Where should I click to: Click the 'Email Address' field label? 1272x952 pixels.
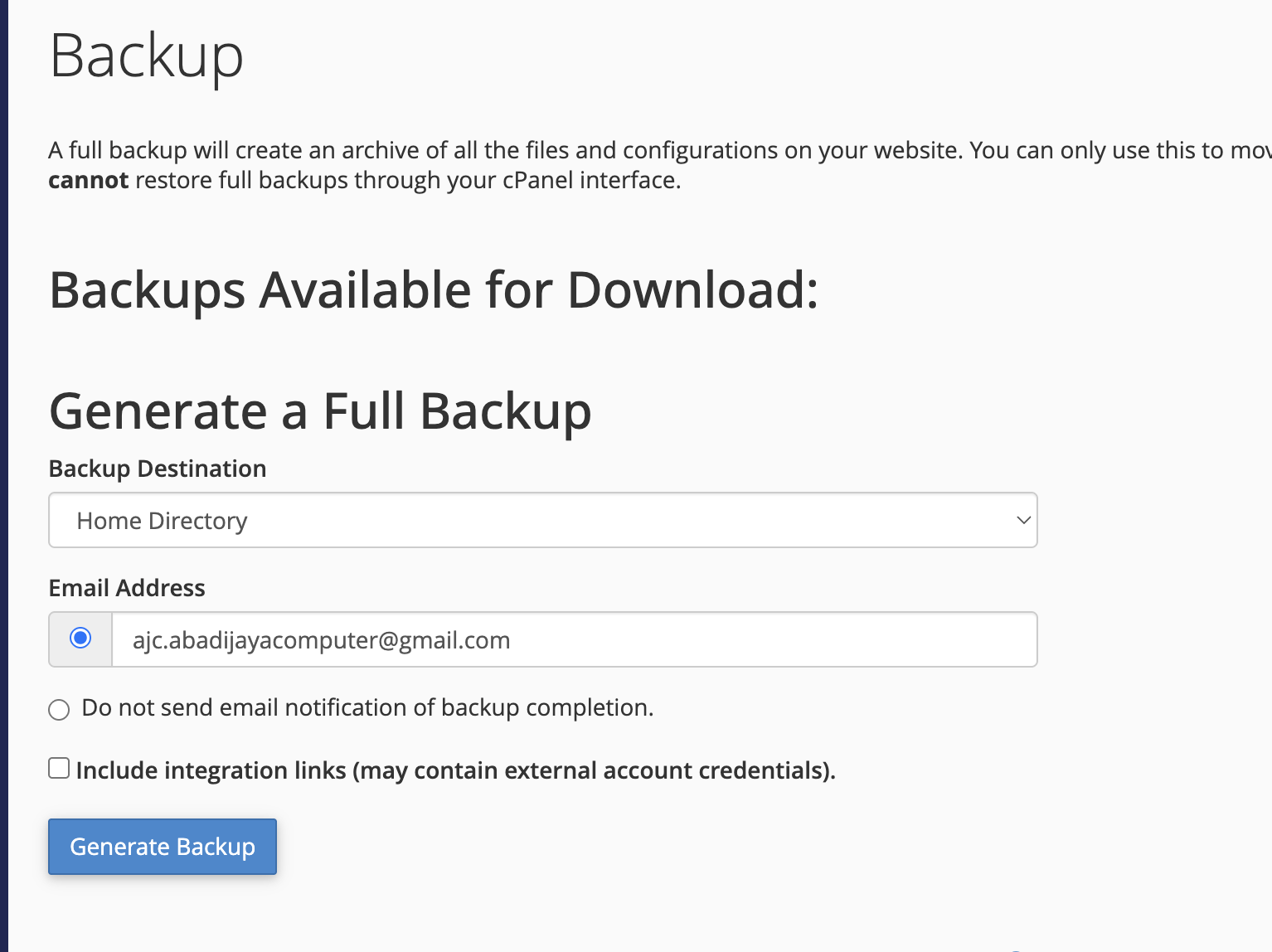coord(127,588)
